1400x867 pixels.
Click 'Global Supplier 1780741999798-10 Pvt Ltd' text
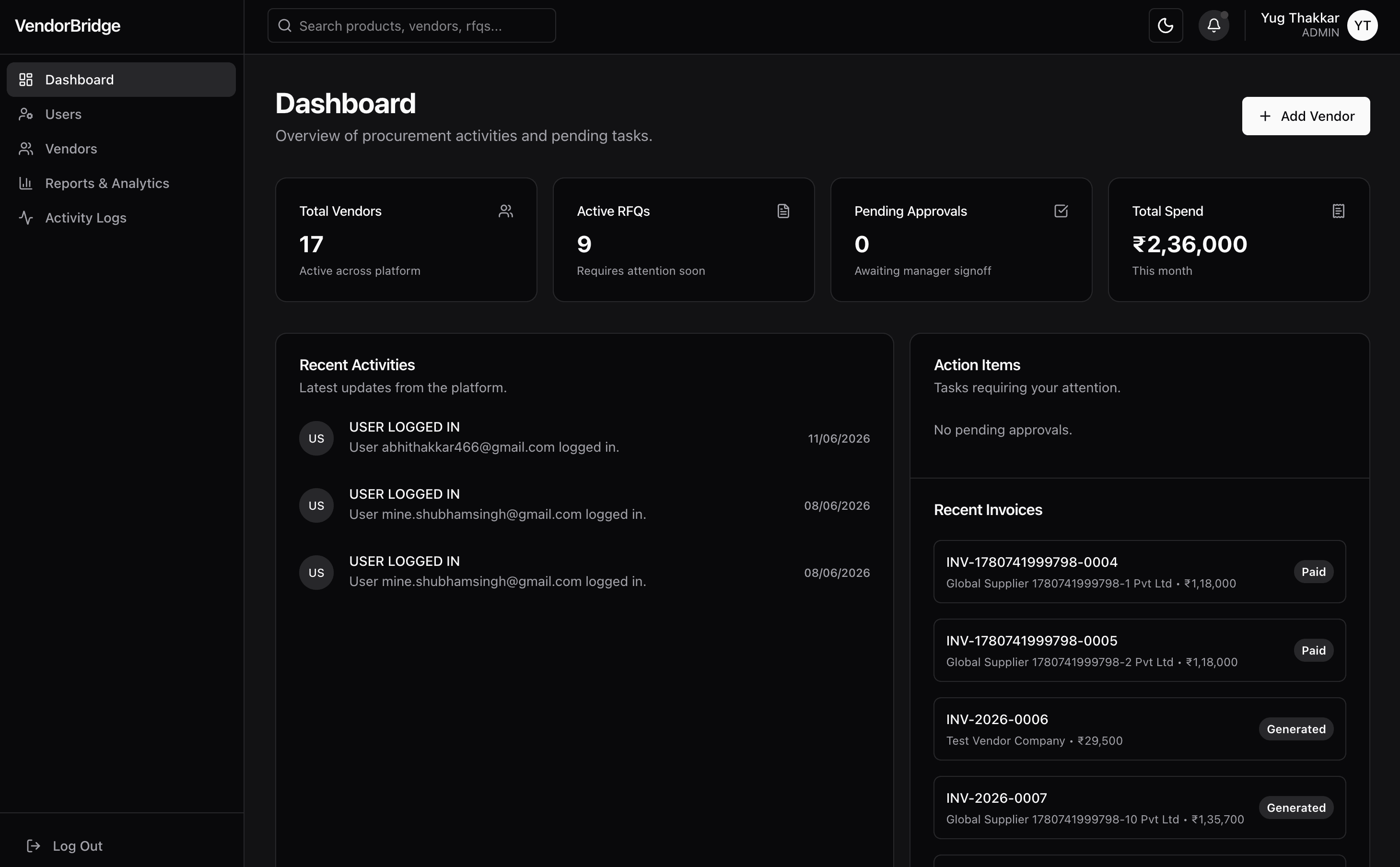(x=1062, y=820)
